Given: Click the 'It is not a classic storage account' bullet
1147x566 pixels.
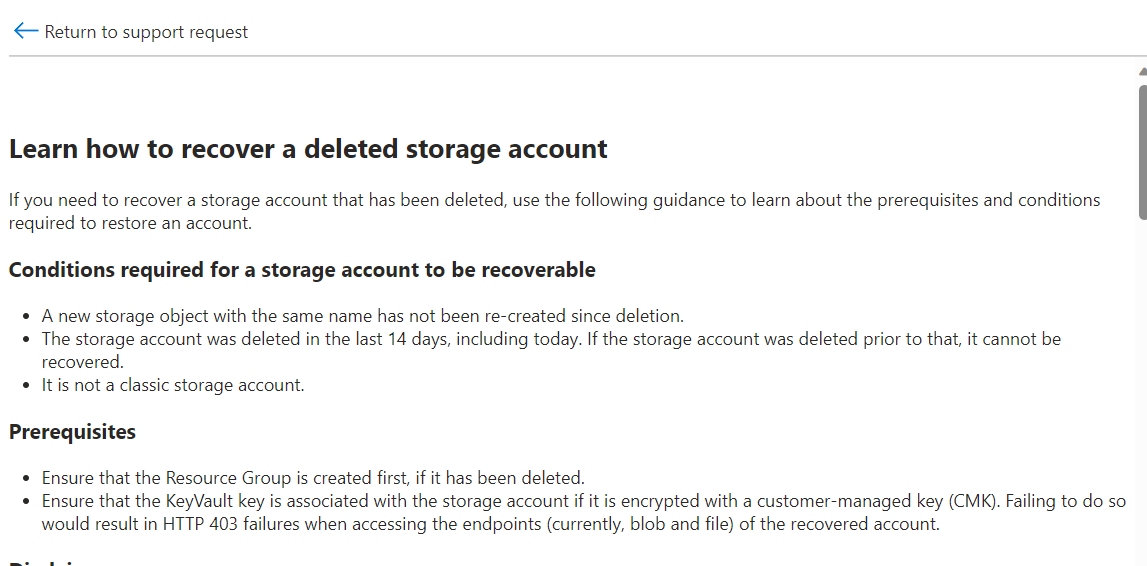Looking at the screenshot, I should (173, 385).
